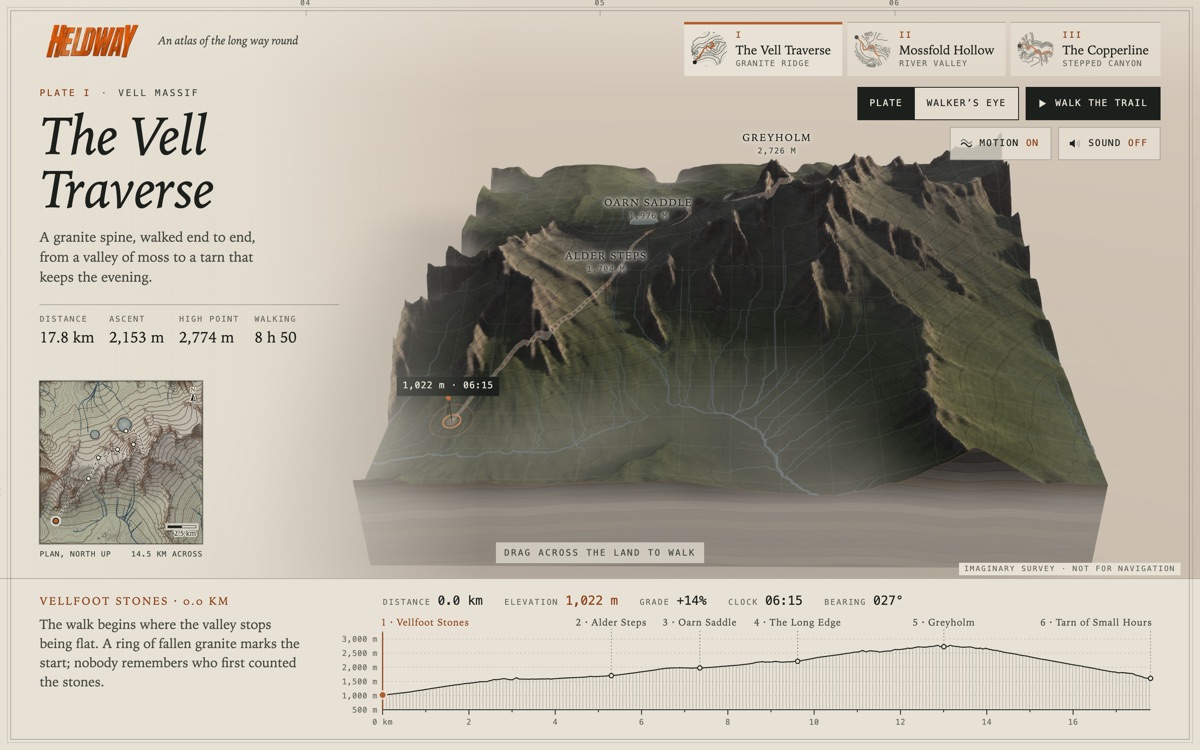
Task: Click the Heldway logo
Action: (92, 41)
